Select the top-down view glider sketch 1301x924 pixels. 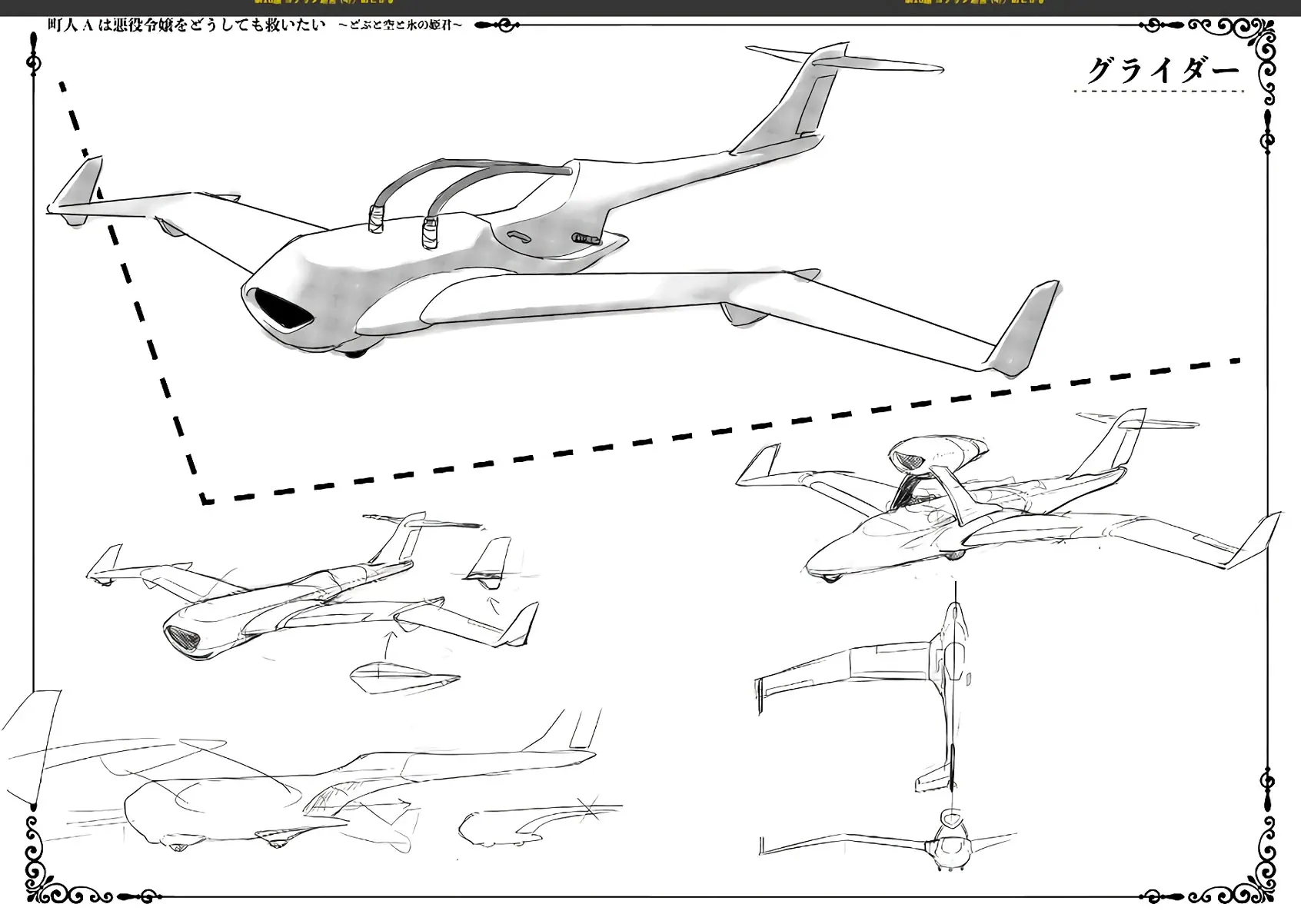(x=865, y=696)
